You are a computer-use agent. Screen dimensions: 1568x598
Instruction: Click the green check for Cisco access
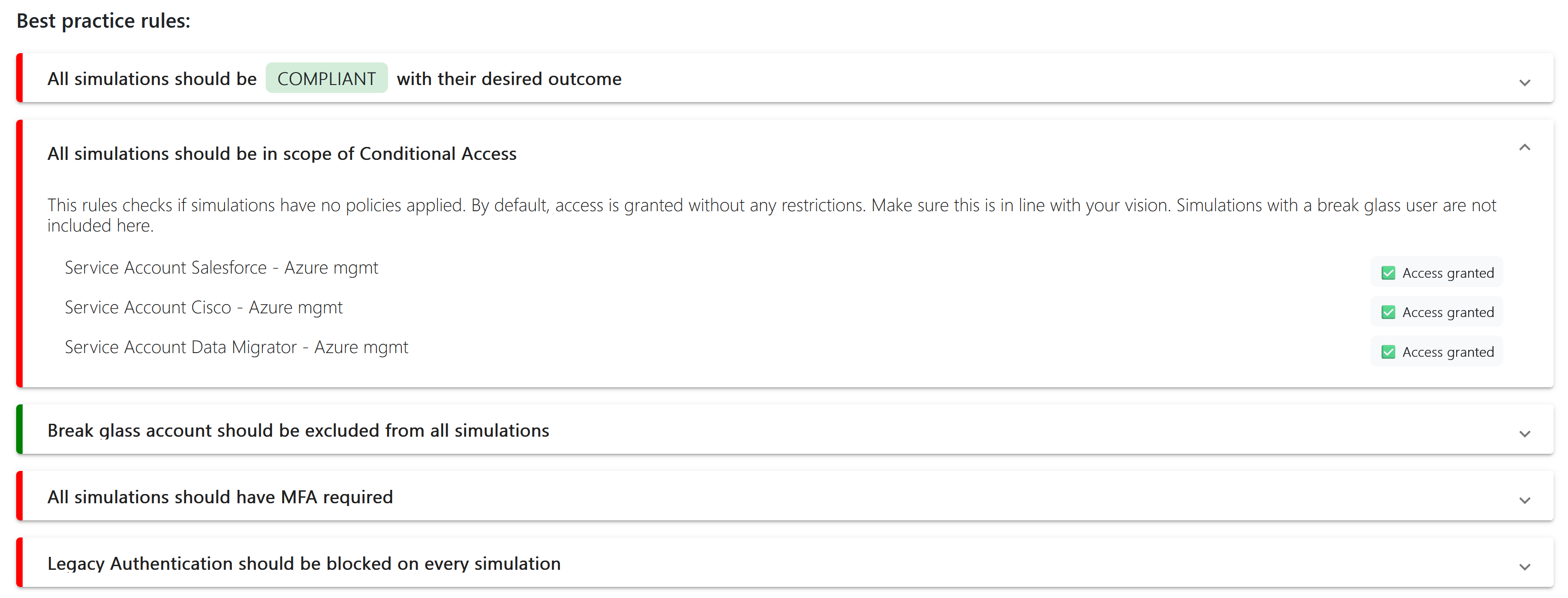click(1388, 312)
